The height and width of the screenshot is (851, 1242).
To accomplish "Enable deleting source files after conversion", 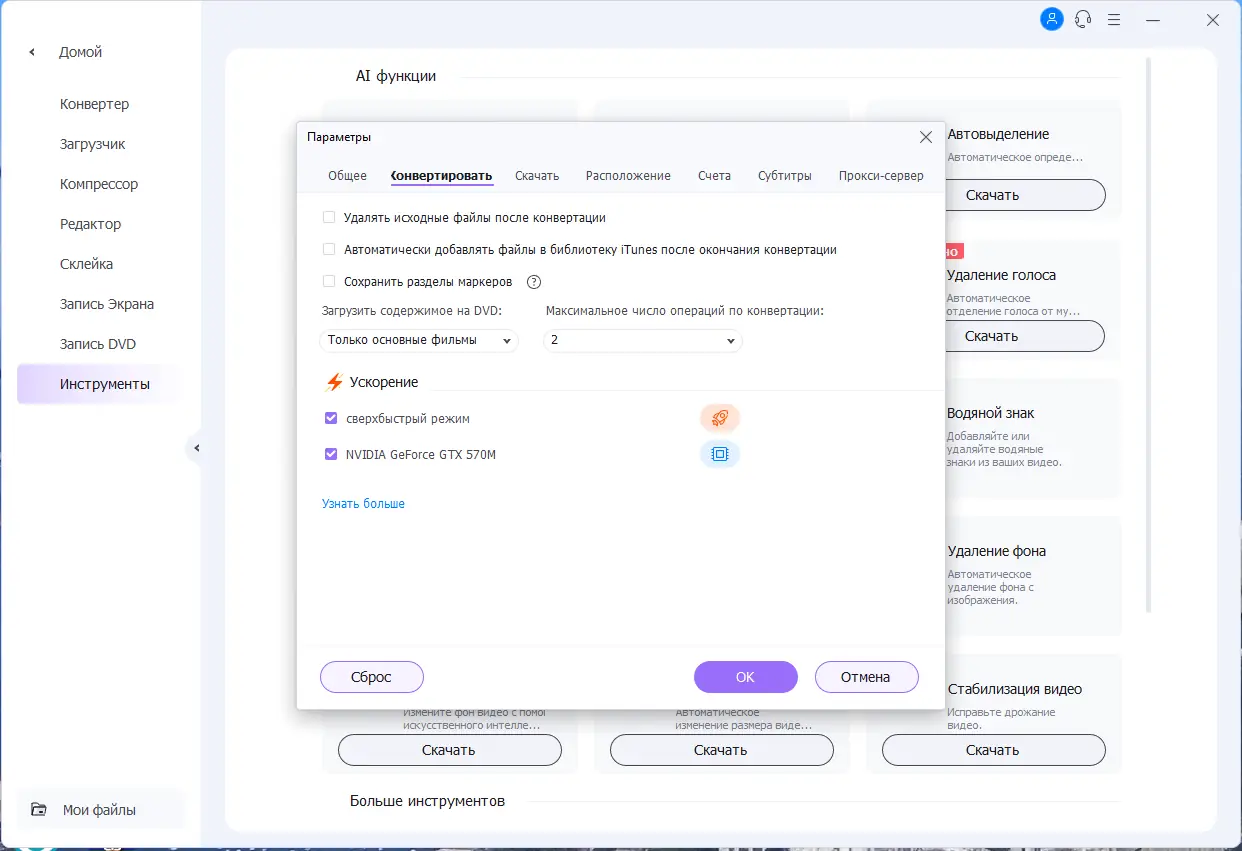I will pos(329,216).
